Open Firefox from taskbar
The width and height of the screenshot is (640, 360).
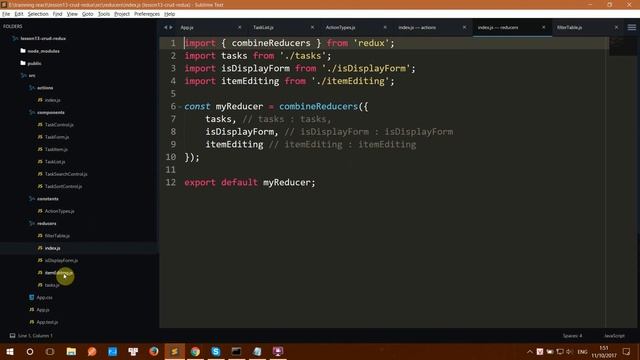point(154,351)
